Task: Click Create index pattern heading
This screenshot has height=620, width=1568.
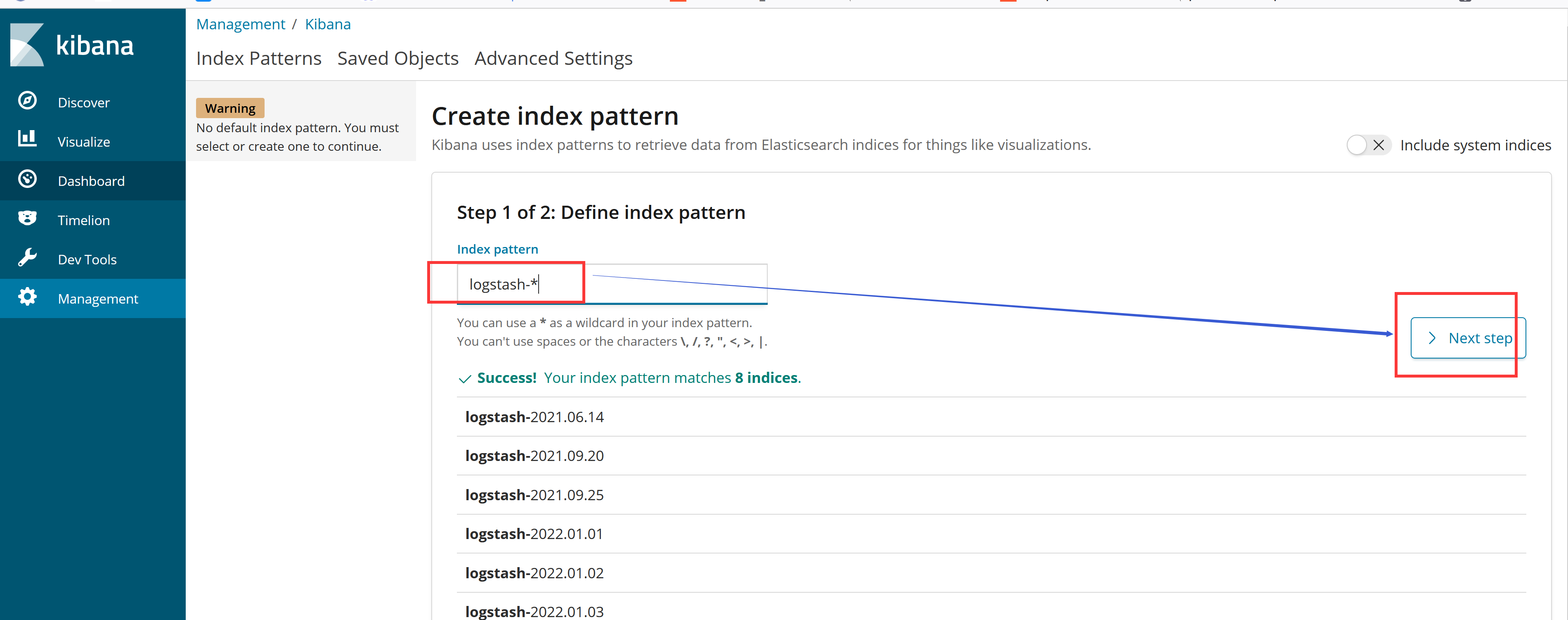Action: [555, 116]
